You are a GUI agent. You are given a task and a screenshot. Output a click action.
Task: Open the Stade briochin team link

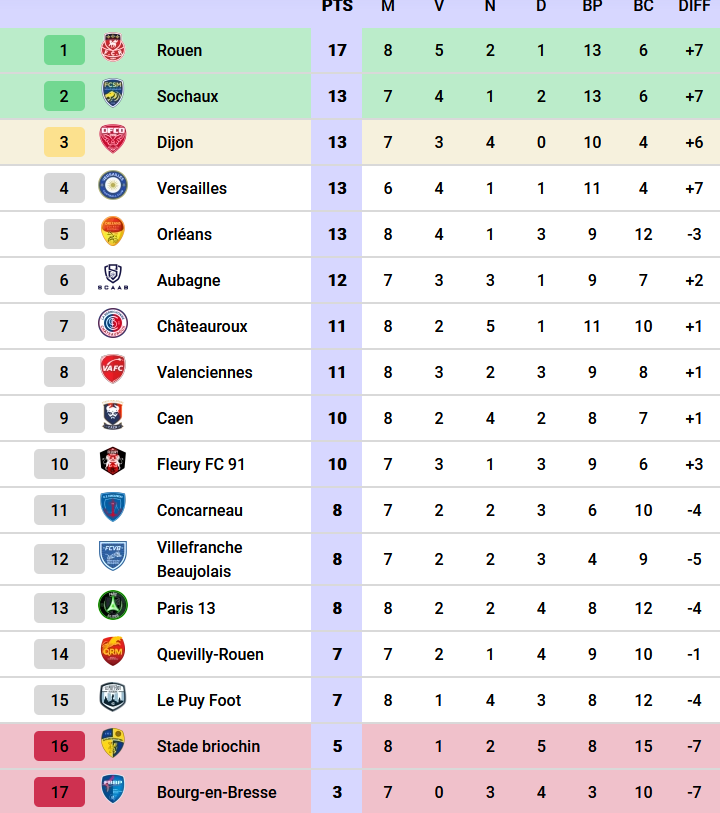click(208, 746)
